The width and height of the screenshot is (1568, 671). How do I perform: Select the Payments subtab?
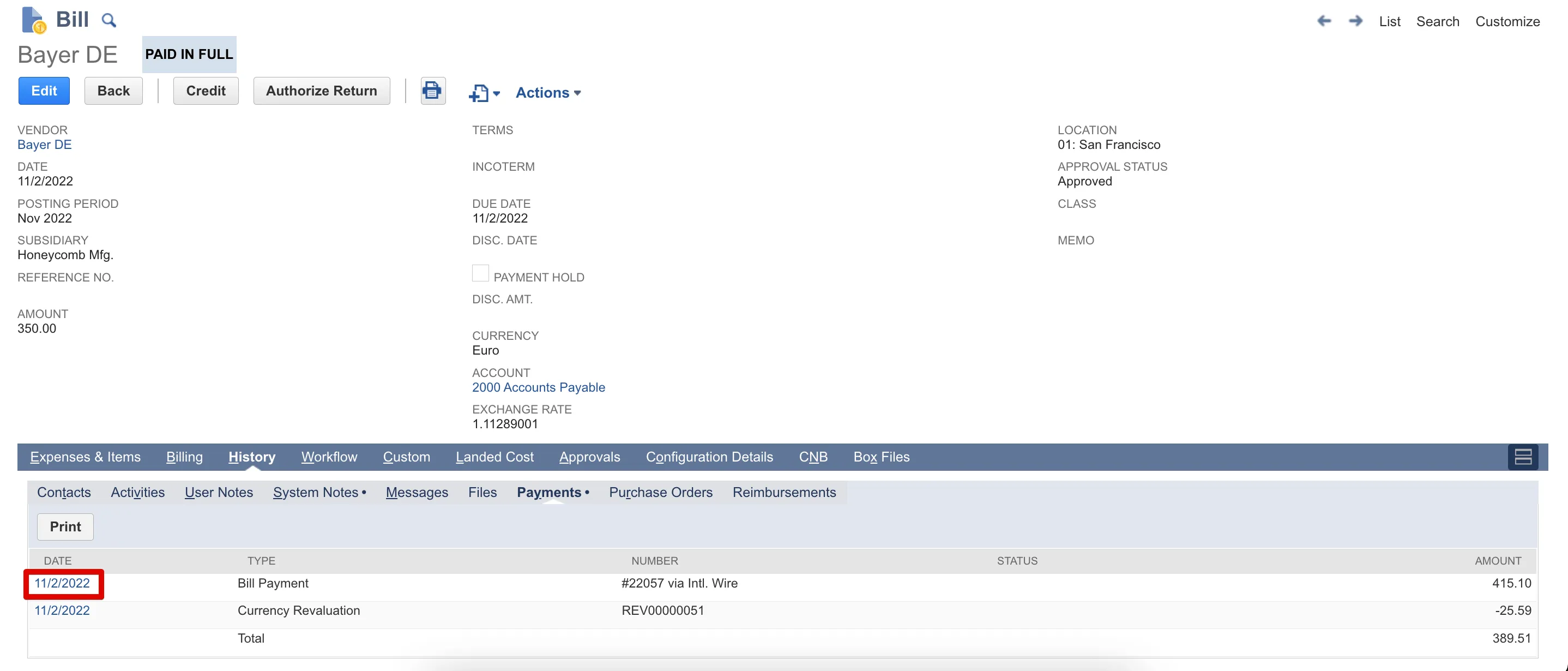click(553, 492)
